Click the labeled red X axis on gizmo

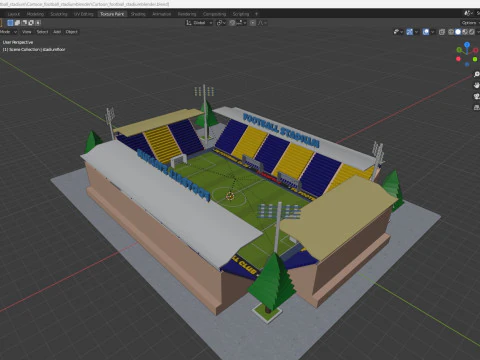coord(476,50)
